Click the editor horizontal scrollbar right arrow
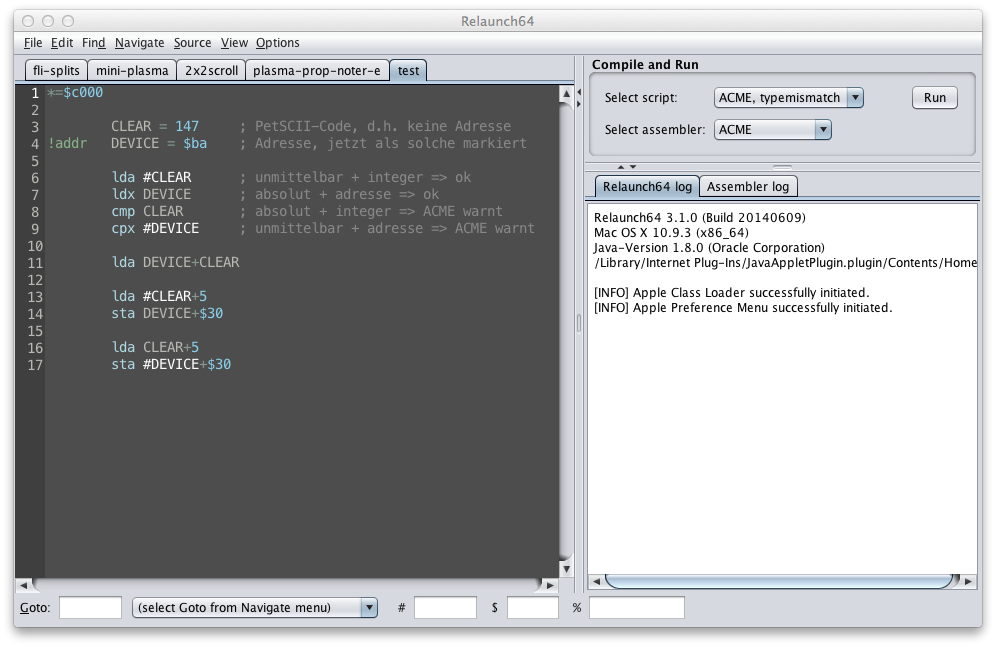Screen dimensions: 996x647 click(551, 584)
